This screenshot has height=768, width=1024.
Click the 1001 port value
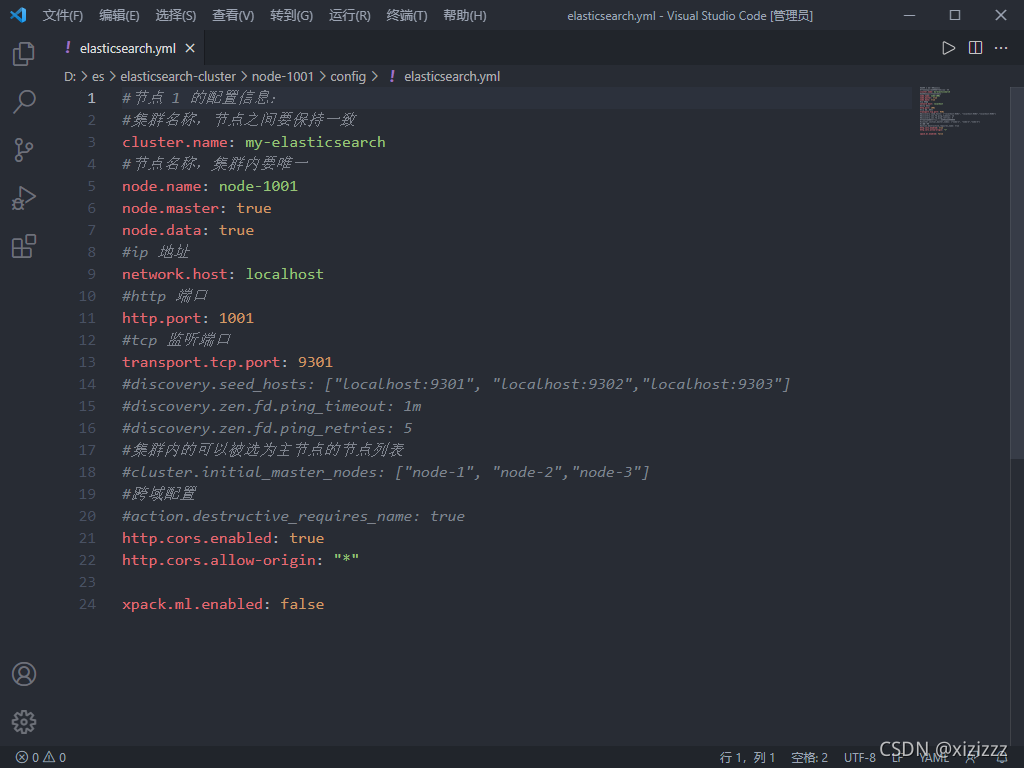[236, 318]
